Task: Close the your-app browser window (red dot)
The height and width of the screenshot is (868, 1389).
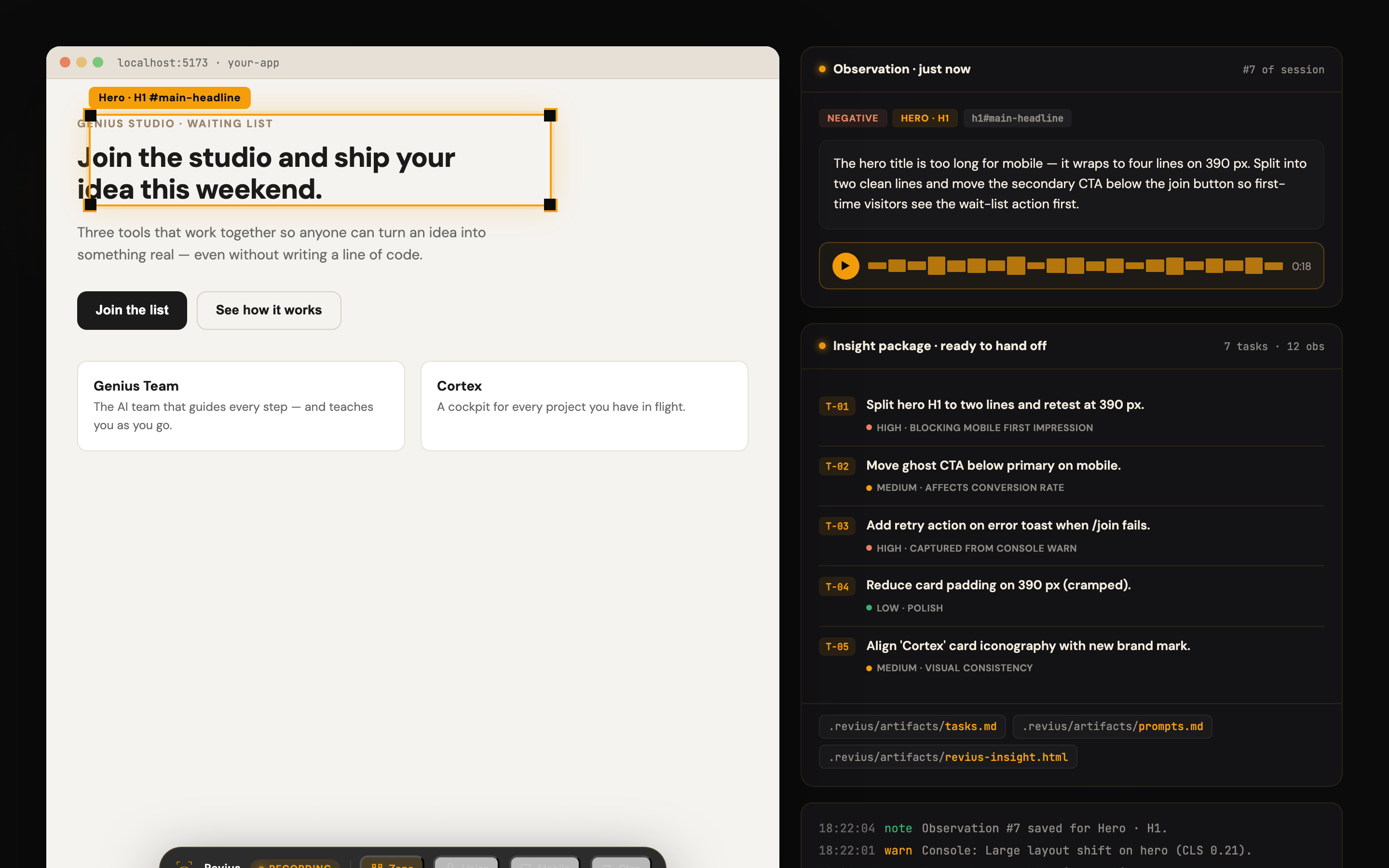Action: (65, 62)
